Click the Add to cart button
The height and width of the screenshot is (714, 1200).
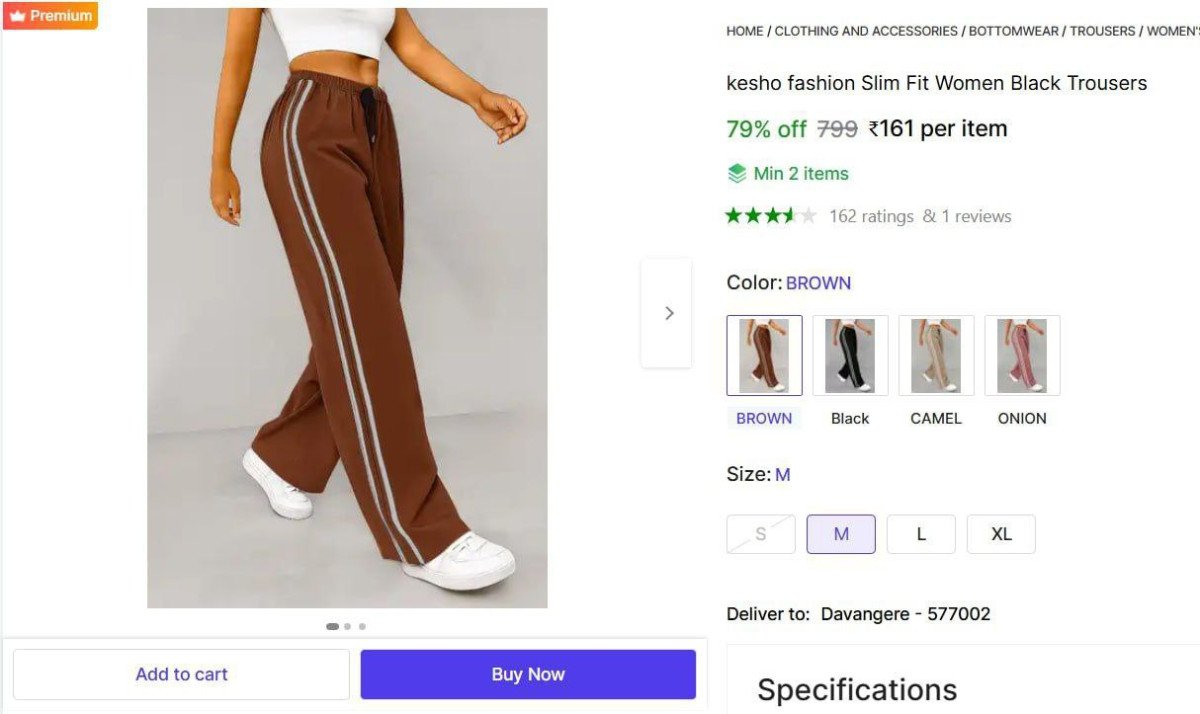(x=181, y=674)
